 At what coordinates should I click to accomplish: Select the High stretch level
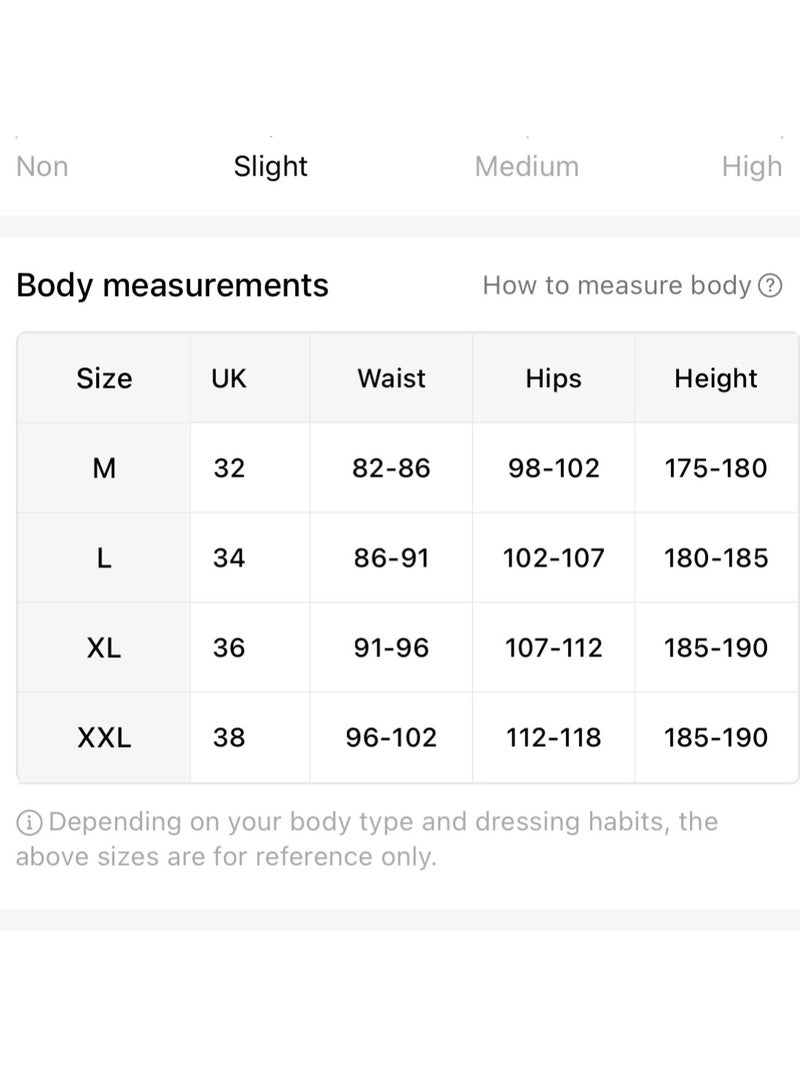click(x=751, y=167)
